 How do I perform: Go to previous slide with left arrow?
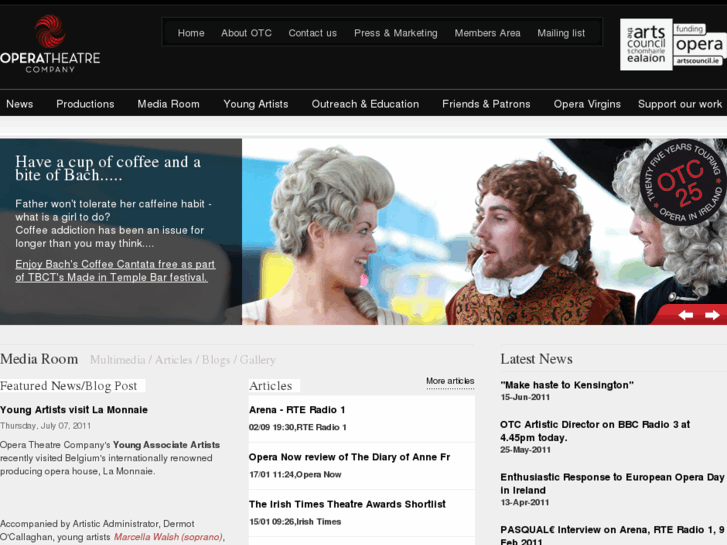point(686,315)
